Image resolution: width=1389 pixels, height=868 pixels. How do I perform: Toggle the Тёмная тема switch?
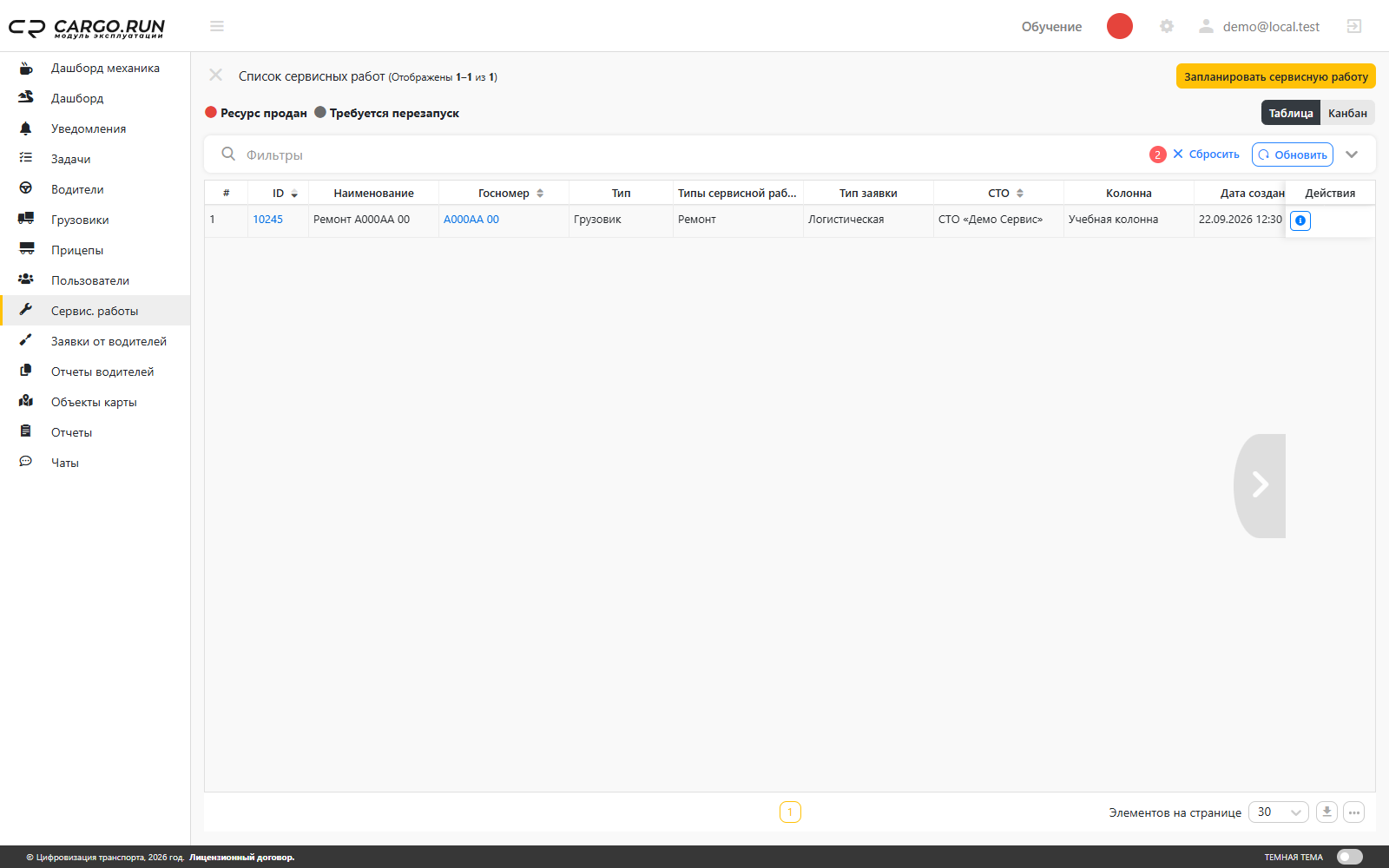(1349, 857)
